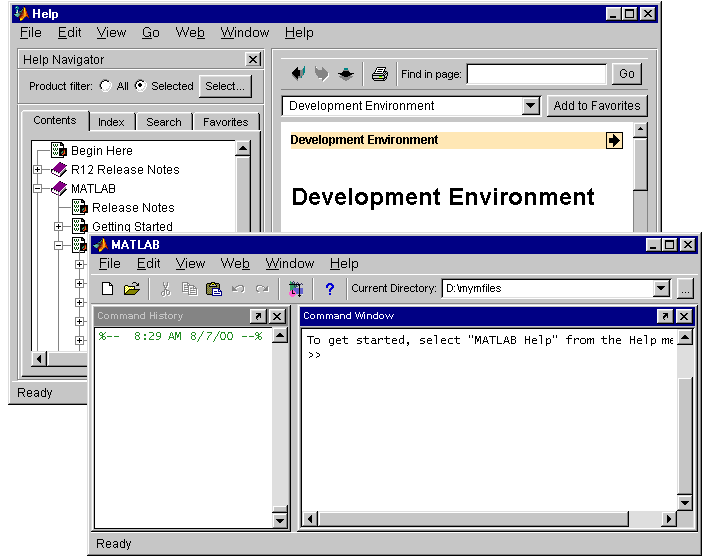The image size is (704, 558).
Task: Click the Find in page text field
Action: pos(536,74)
